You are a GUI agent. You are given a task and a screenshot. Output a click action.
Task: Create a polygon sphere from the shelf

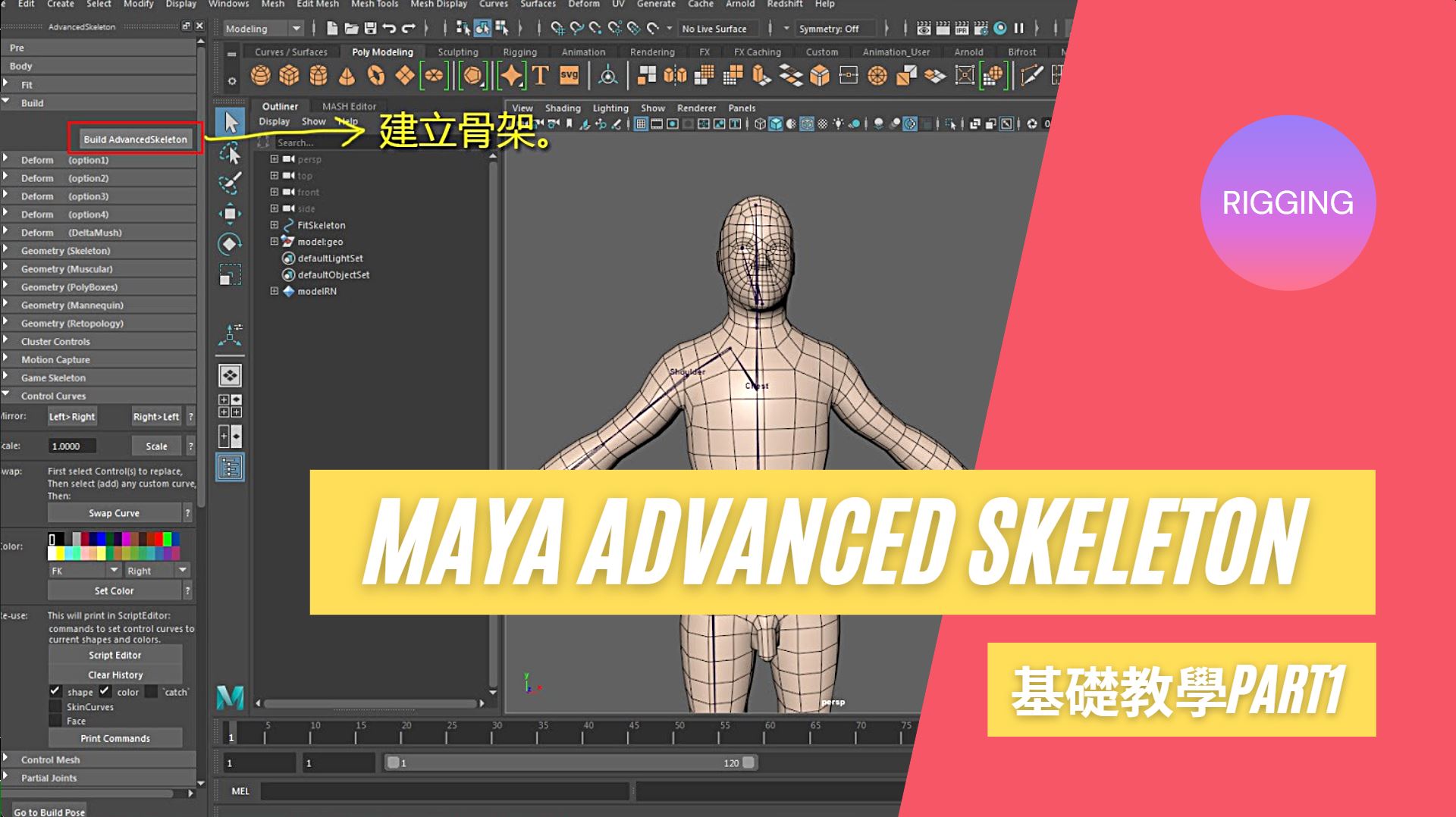coord(261,76)
